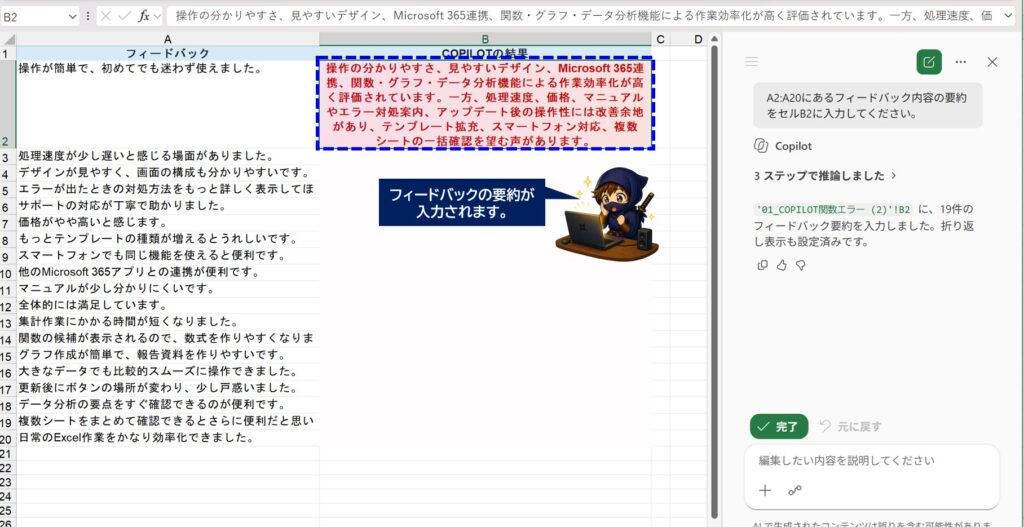
Task: Select cell もっとテンプレートの種類が増えるとうれしいです。
Action: pyautogui.click(x=168, y=239)
